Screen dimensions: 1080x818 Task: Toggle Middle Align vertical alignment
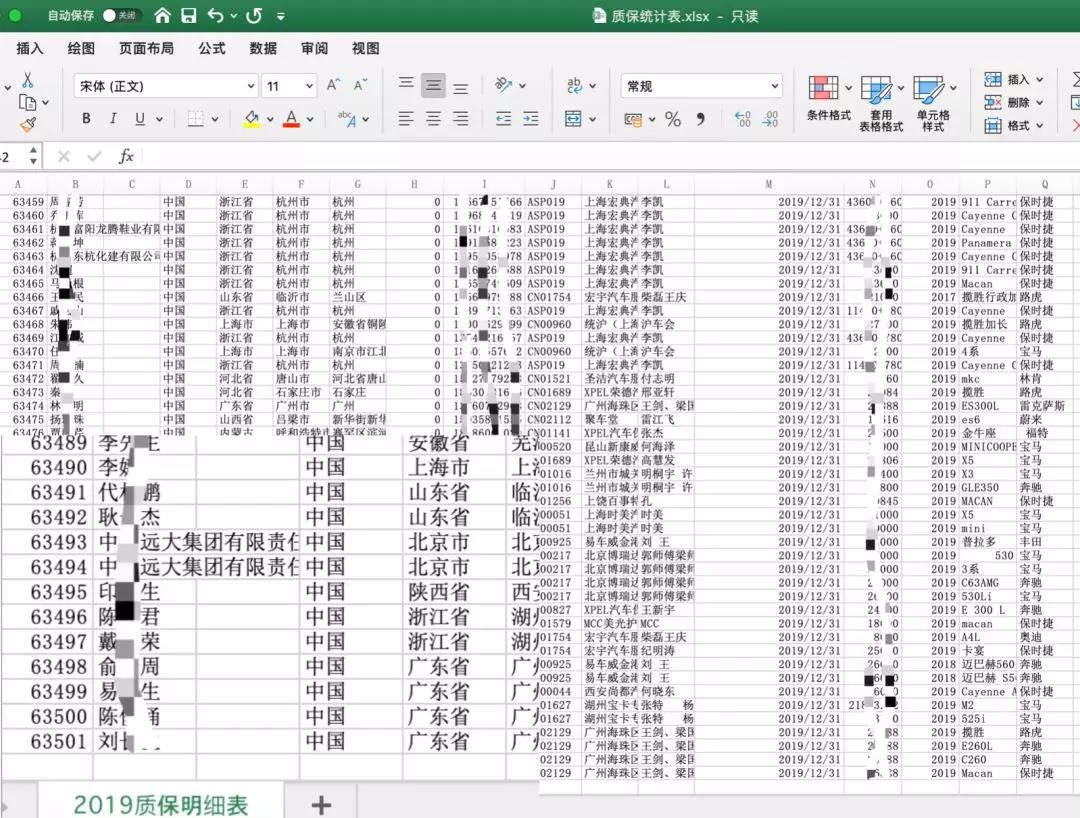click(x=433, y=85)
